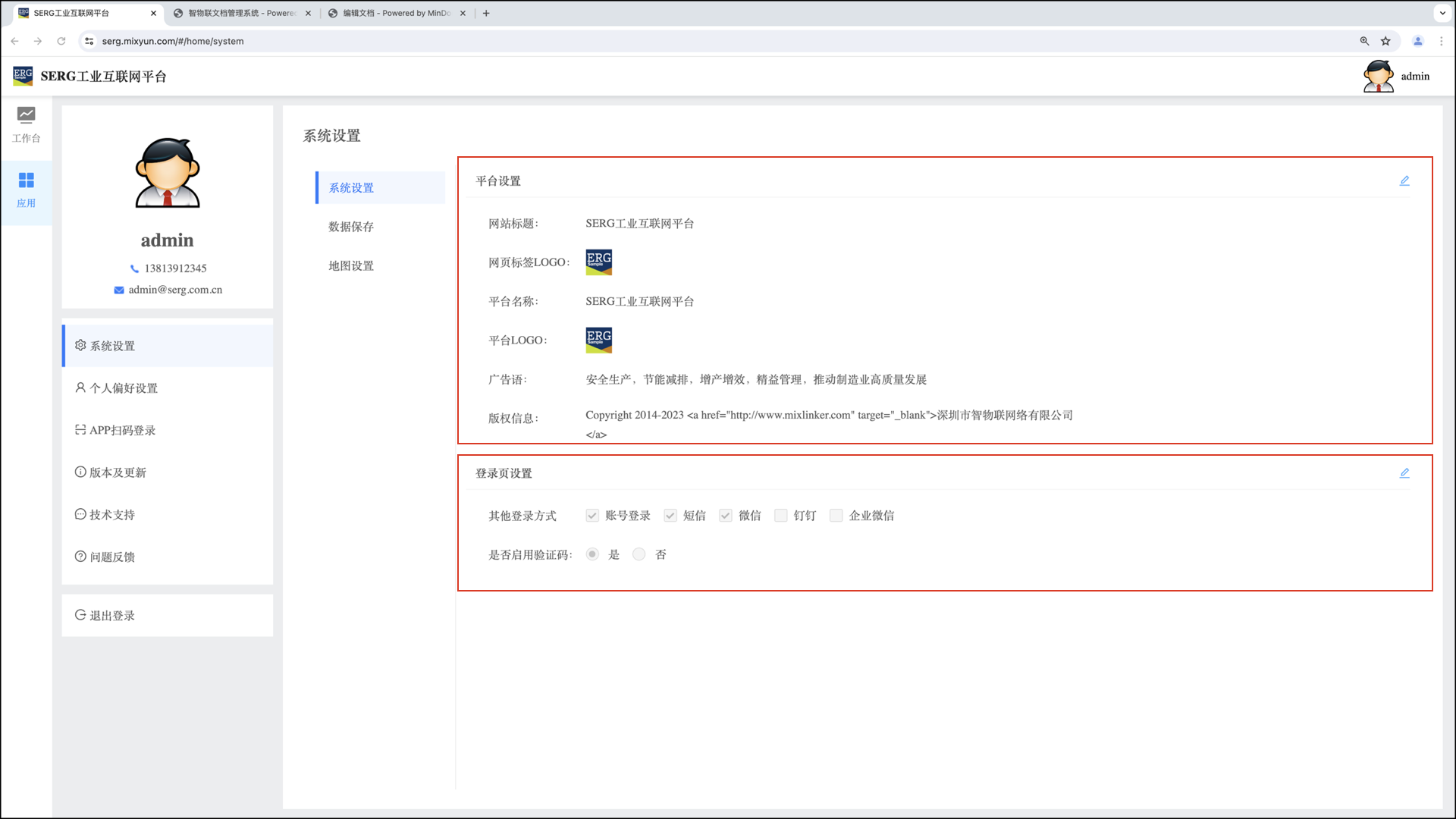
Task: Select 否 for 是否启用验证码
Action: pyautogui.click(x=639, y=554)
